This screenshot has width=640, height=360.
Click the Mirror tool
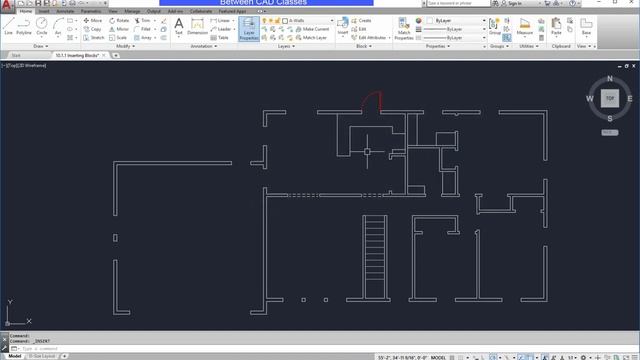119,29
